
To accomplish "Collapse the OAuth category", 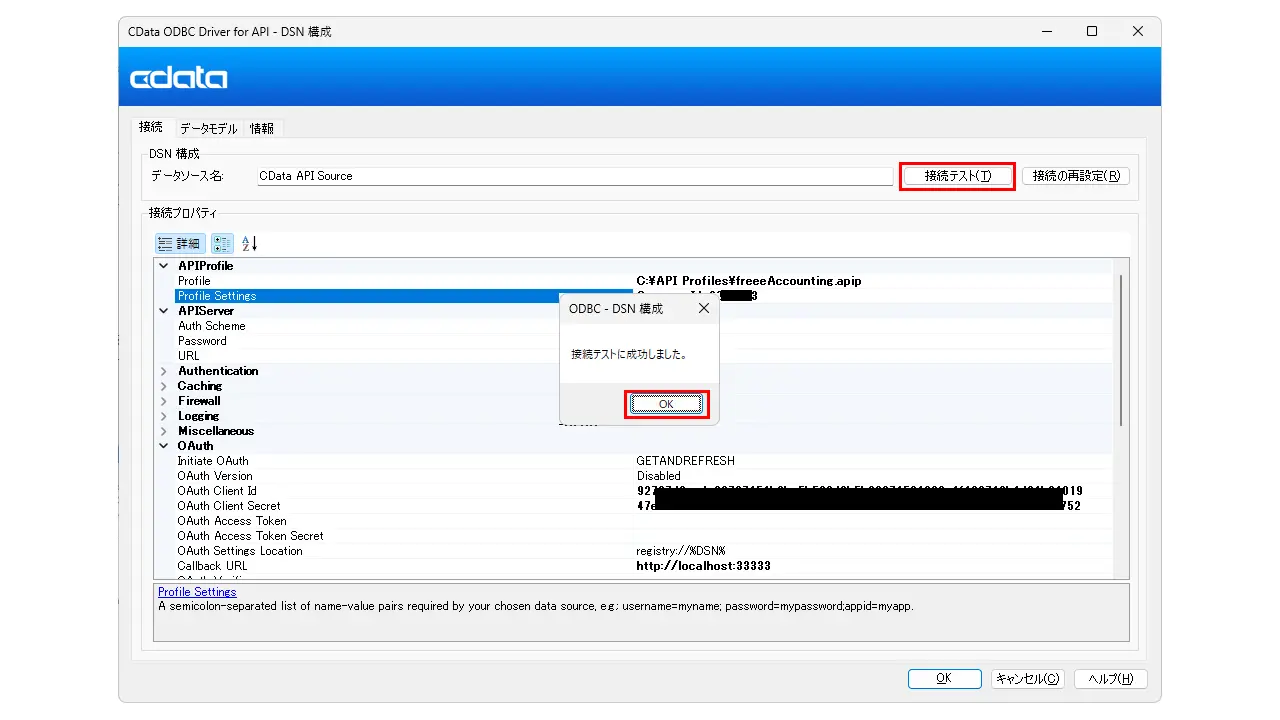I will 164,446.
